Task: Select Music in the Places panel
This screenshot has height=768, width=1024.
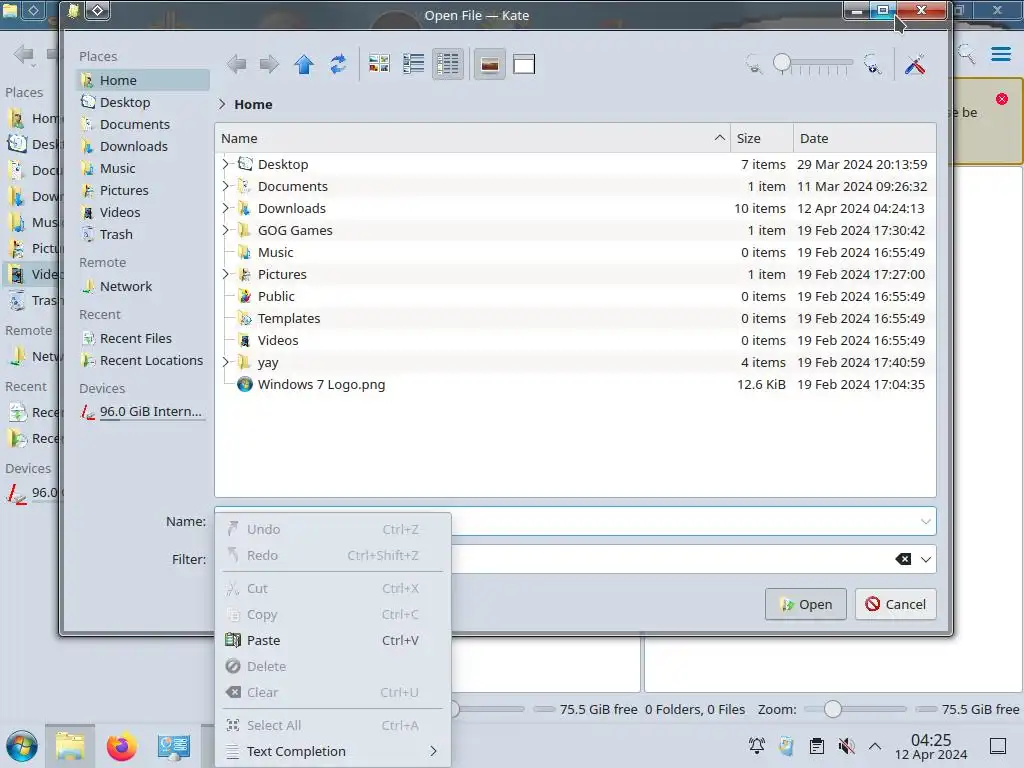Action: click(143, 168)
